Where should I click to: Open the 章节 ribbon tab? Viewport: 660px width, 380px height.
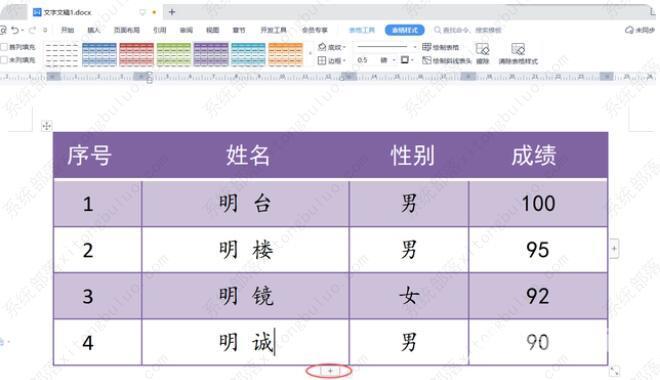coord(239,30)
